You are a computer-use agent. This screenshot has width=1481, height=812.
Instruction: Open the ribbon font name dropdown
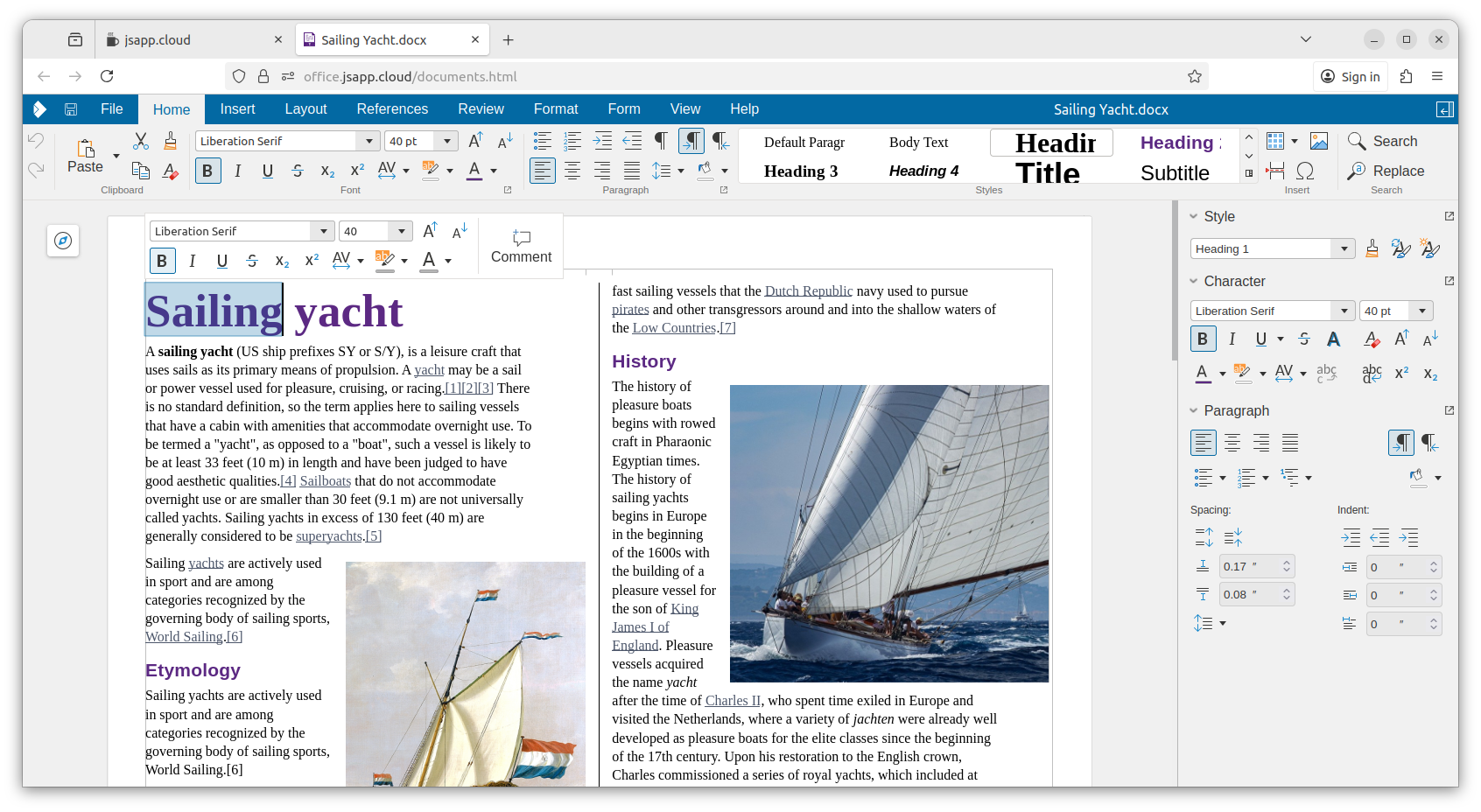click(368, 141)
